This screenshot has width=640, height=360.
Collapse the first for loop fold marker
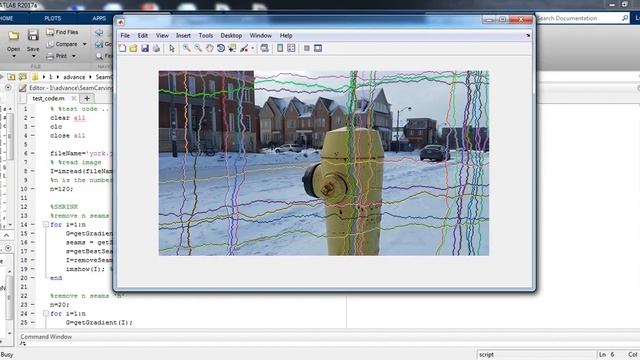pos(46,224)
